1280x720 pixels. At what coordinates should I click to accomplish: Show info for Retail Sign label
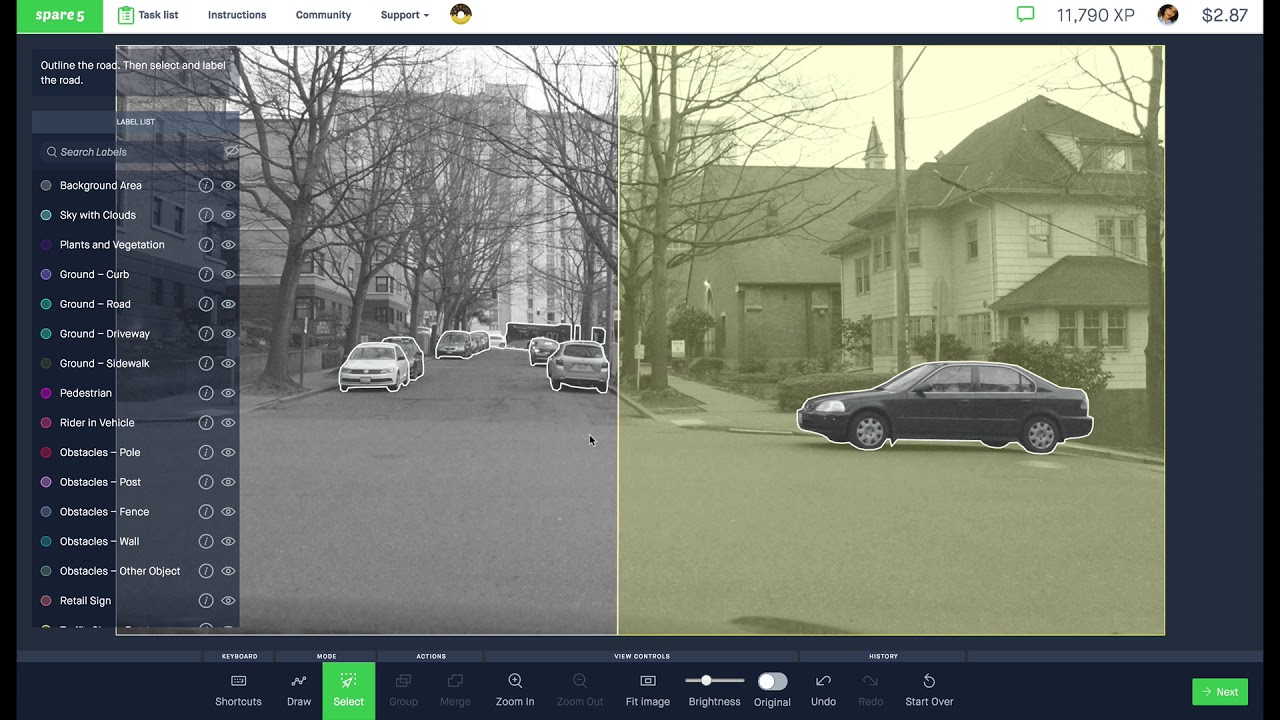206,601
